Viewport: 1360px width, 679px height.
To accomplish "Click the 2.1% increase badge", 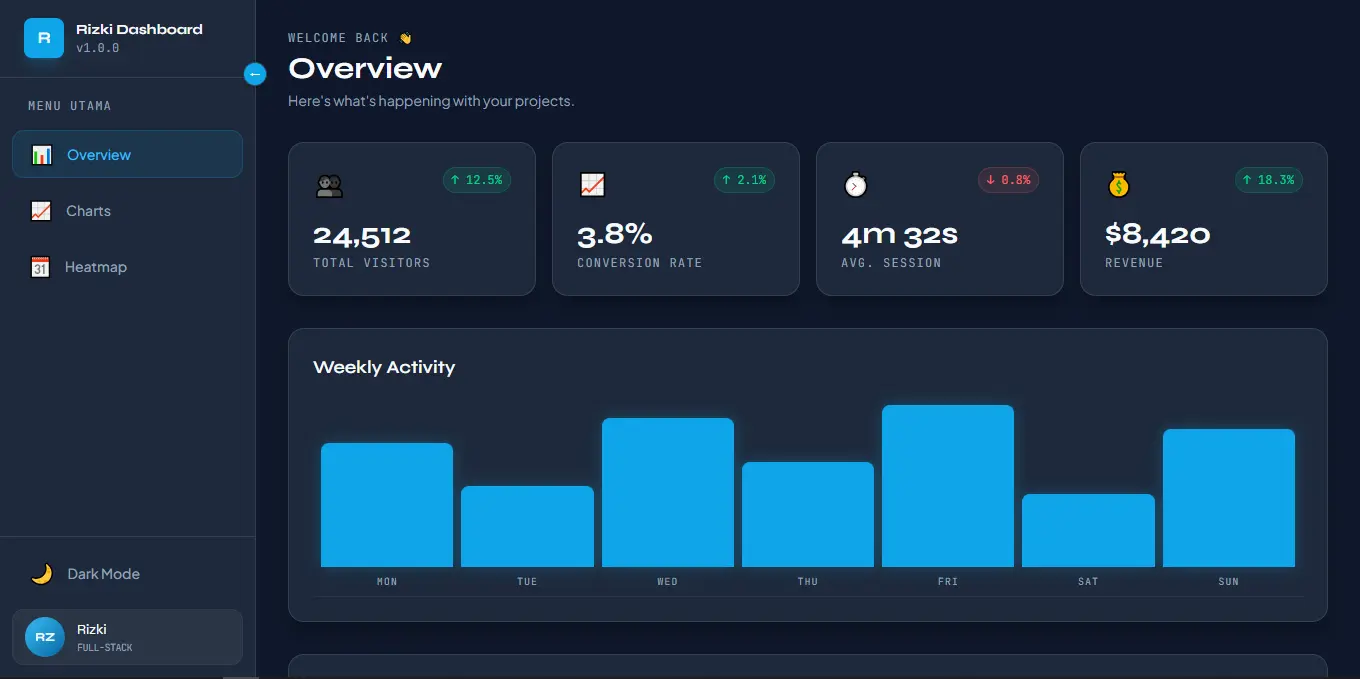I will tap(744, 180).
